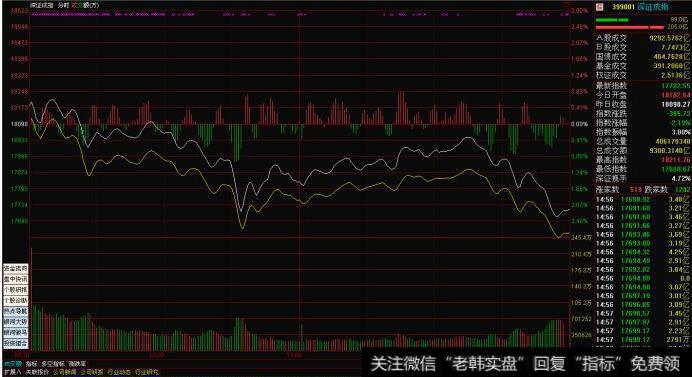The image size is (692, 377).
Task: Open the 公司新闻 link
Action: [x=65, y=372]
